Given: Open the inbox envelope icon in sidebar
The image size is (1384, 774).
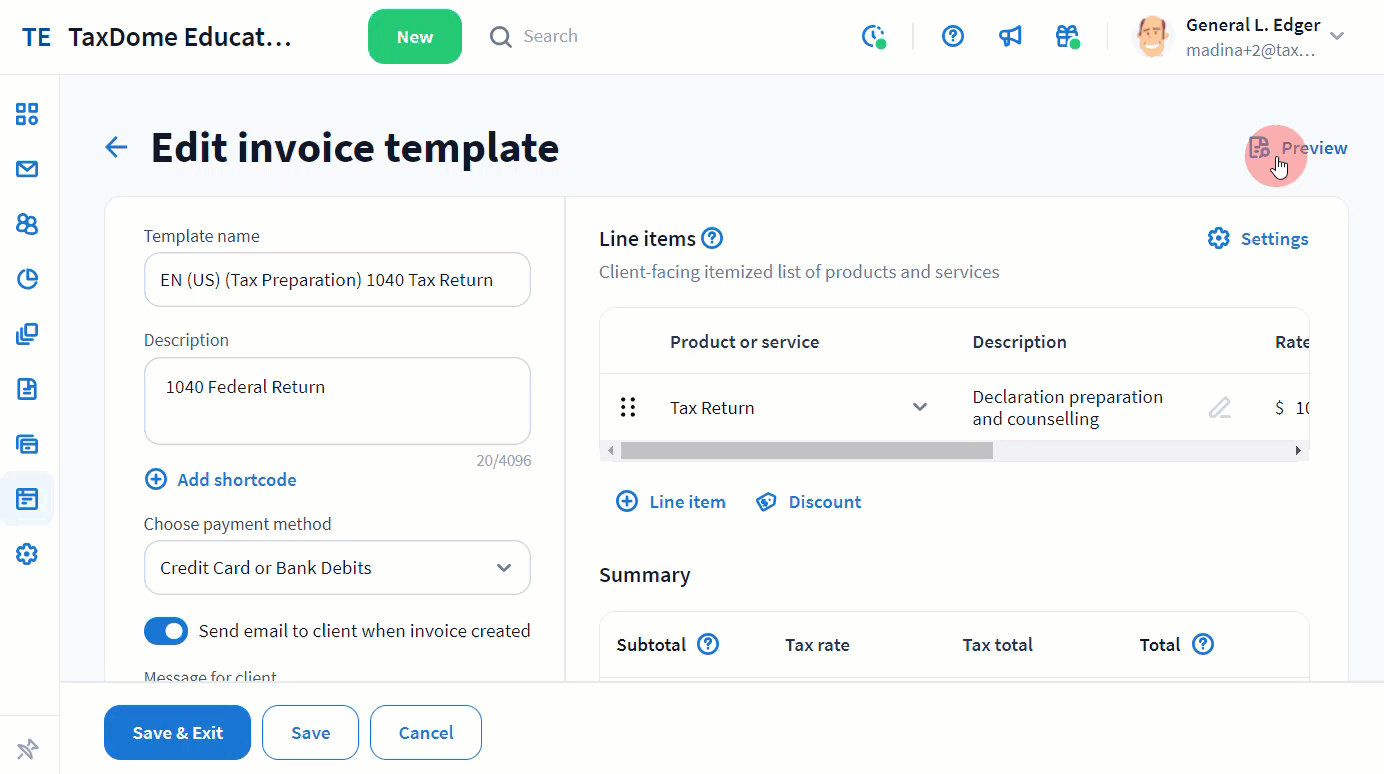Looking at the screenshot, I should [27, 169].
